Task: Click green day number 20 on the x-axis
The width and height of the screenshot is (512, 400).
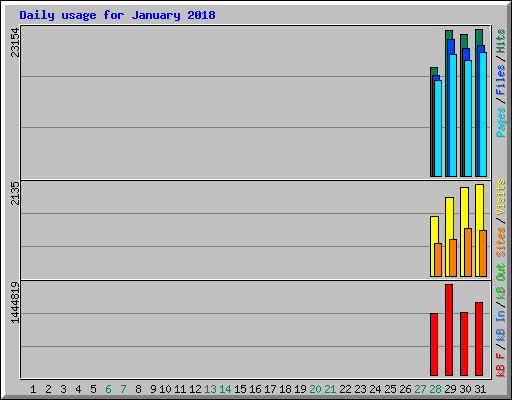Action: tap(315, 389)
